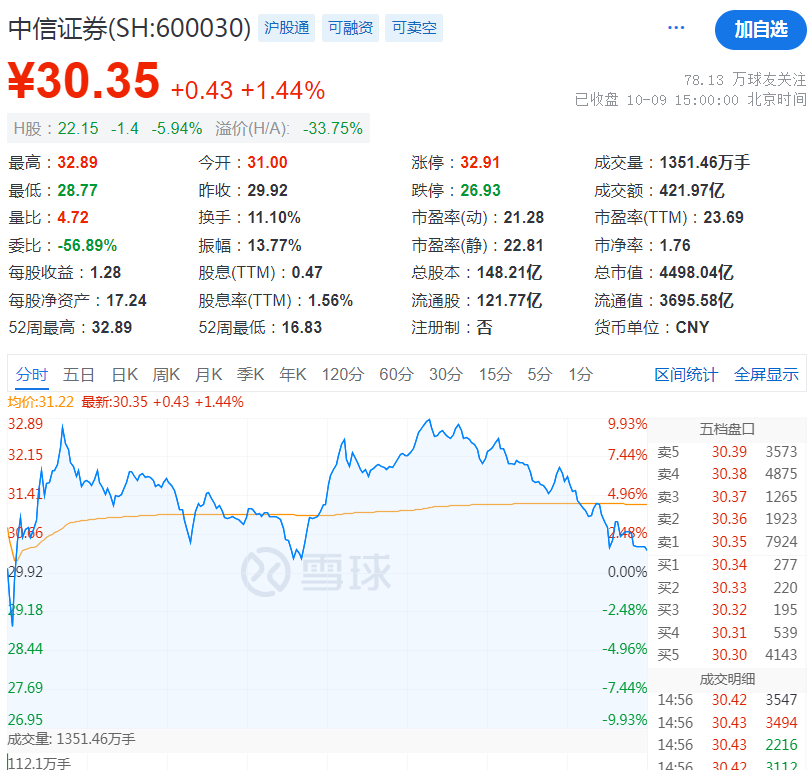This screenshot has height=770, width=811.
Task: Switch to the 60分 chart tab
Action: click(396, 374)
